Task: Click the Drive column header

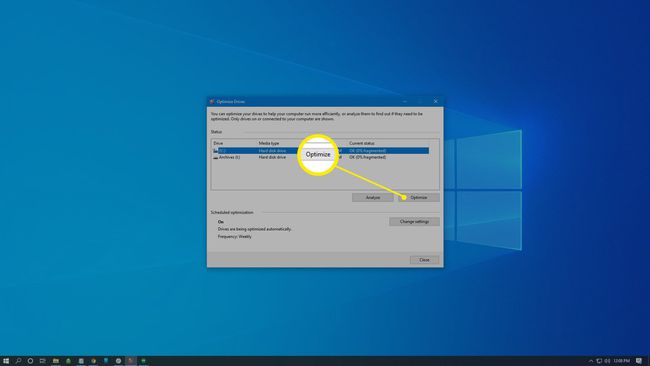Action: 218,143
